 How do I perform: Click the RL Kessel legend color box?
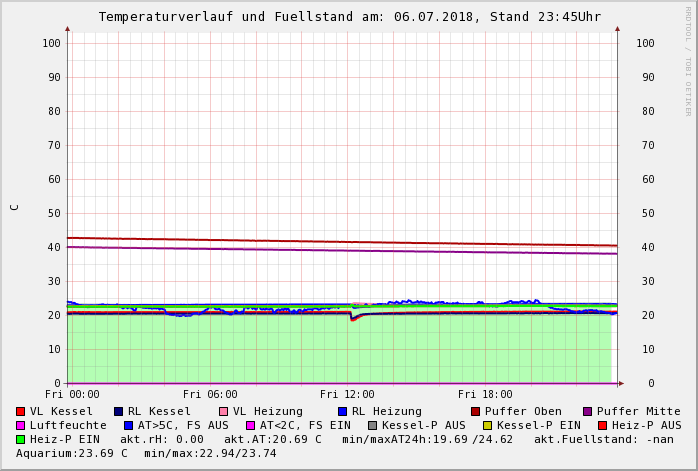pos(118,411)
